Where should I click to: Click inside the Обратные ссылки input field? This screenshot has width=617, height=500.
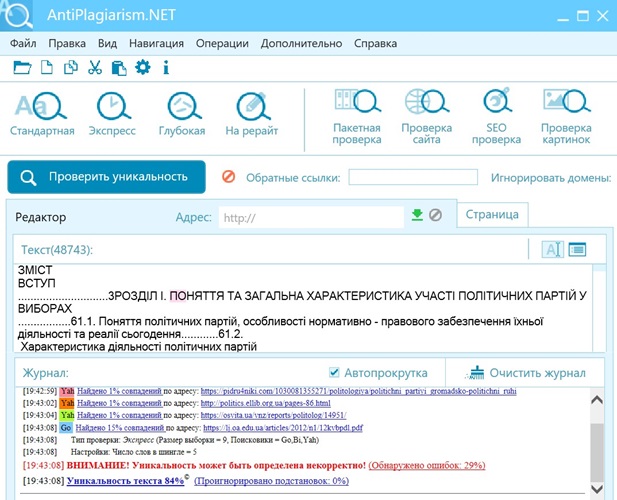coord(413,177)
